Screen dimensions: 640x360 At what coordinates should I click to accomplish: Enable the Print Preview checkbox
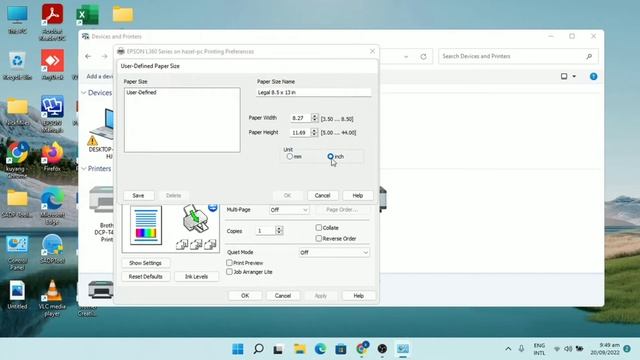(229, 262)
